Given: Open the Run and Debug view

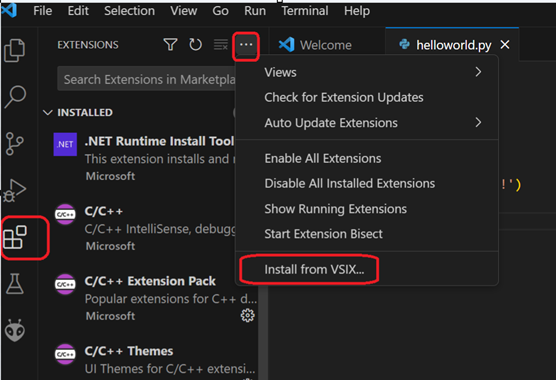Looking at the screenshot, I should pyautogui.click(x=15, y=190).
